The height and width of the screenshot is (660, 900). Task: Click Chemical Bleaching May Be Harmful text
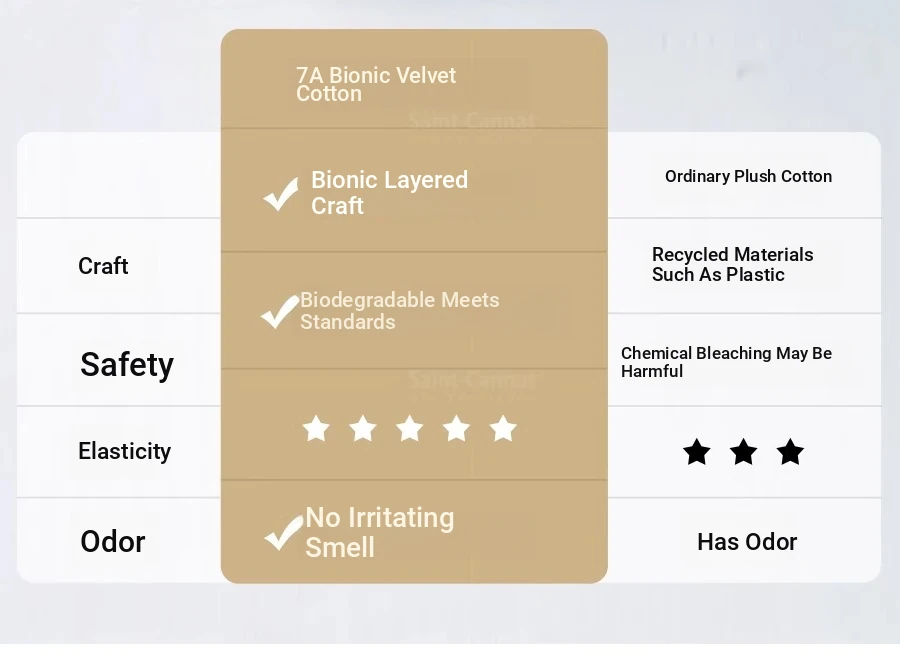[x=726, y=362]
